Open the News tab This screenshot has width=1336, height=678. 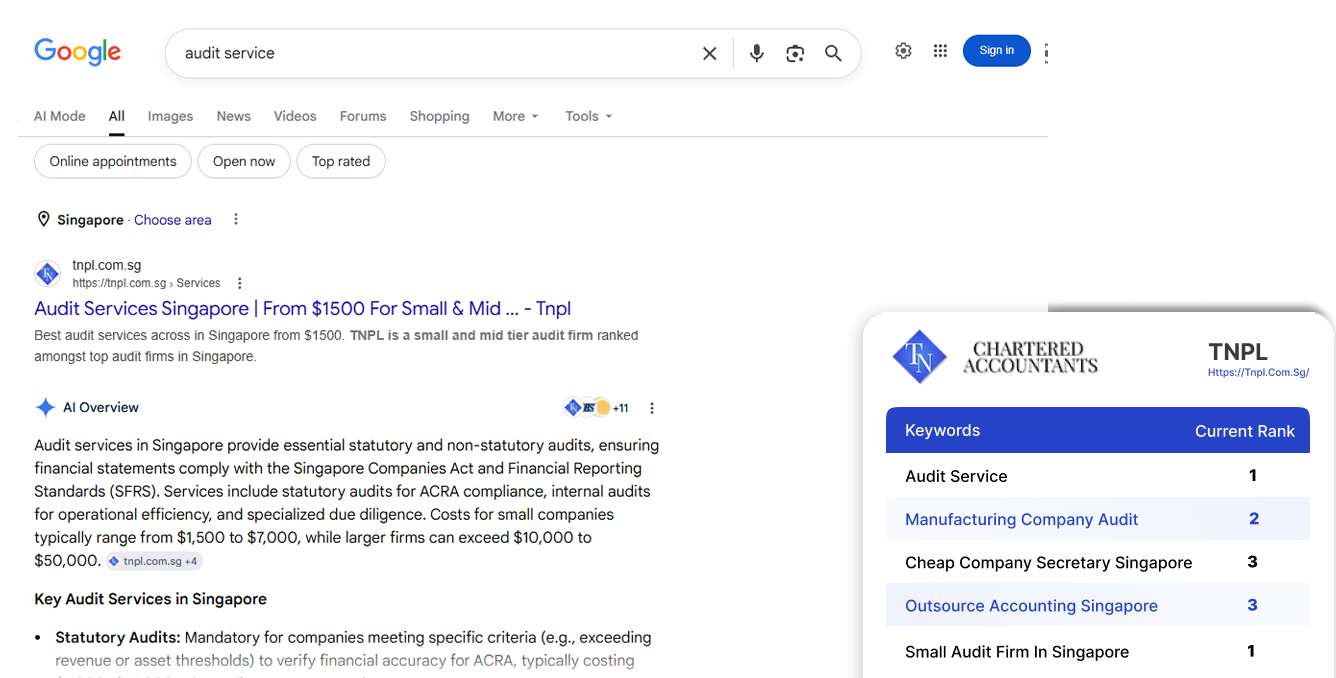tap(233, 116)
